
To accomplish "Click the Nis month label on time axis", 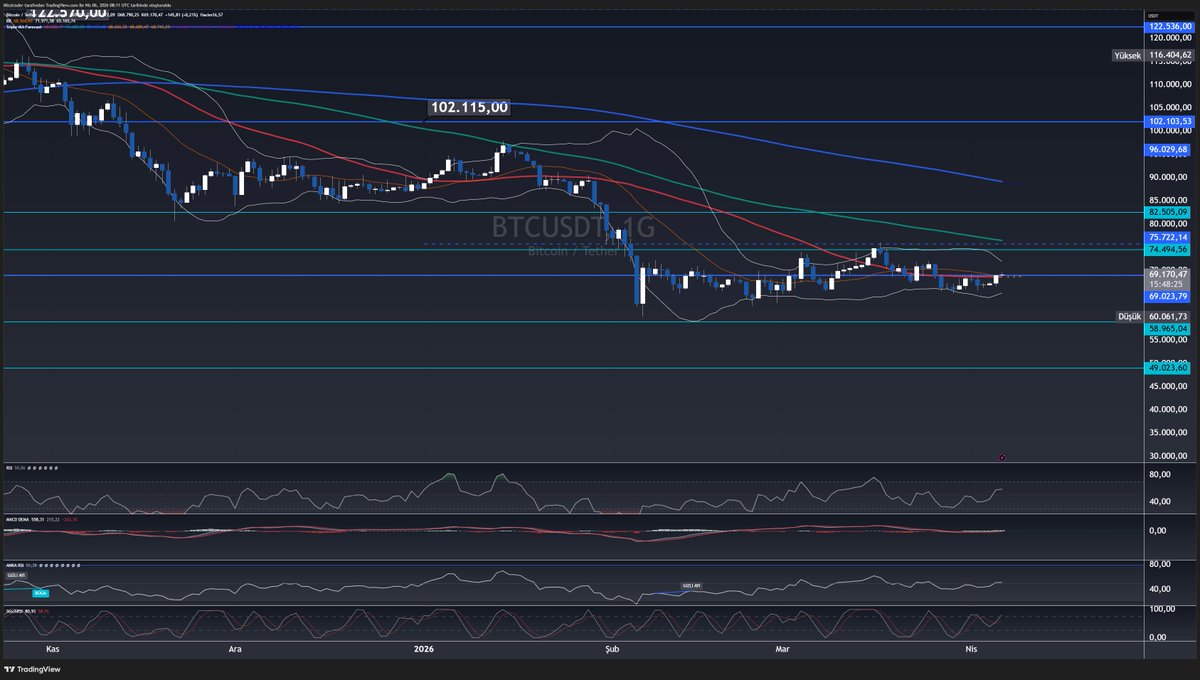I will click(x=969, y=648).
